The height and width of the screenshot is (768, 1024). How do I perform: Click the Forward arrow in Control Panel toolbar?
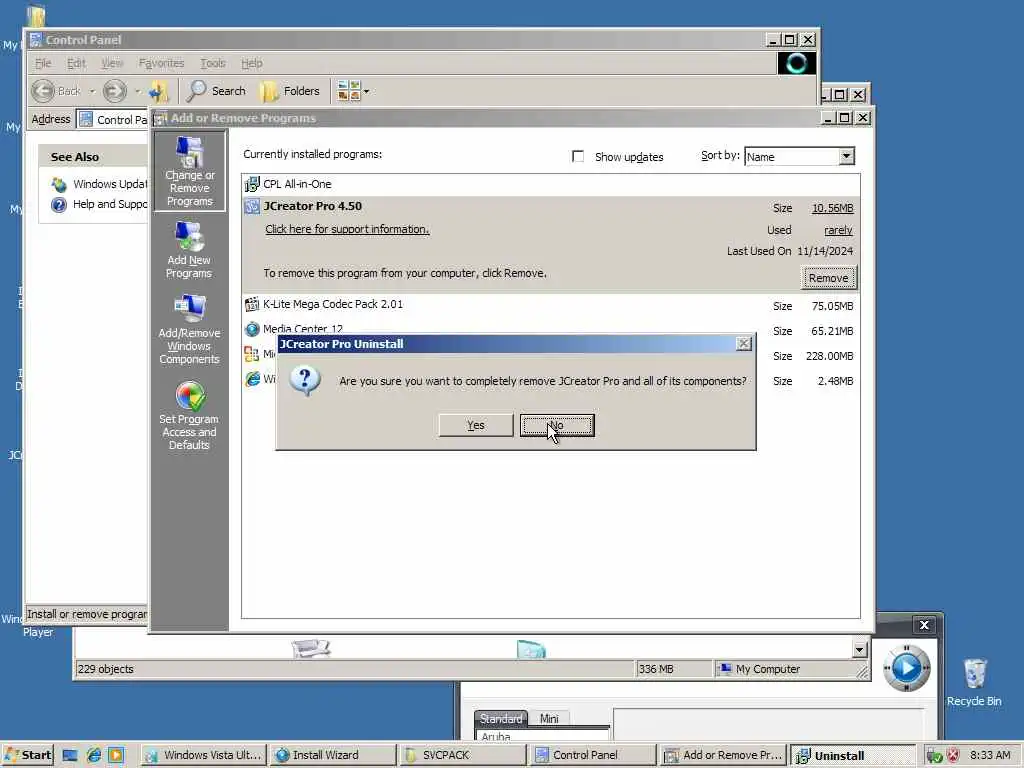(x=115, y=91)
